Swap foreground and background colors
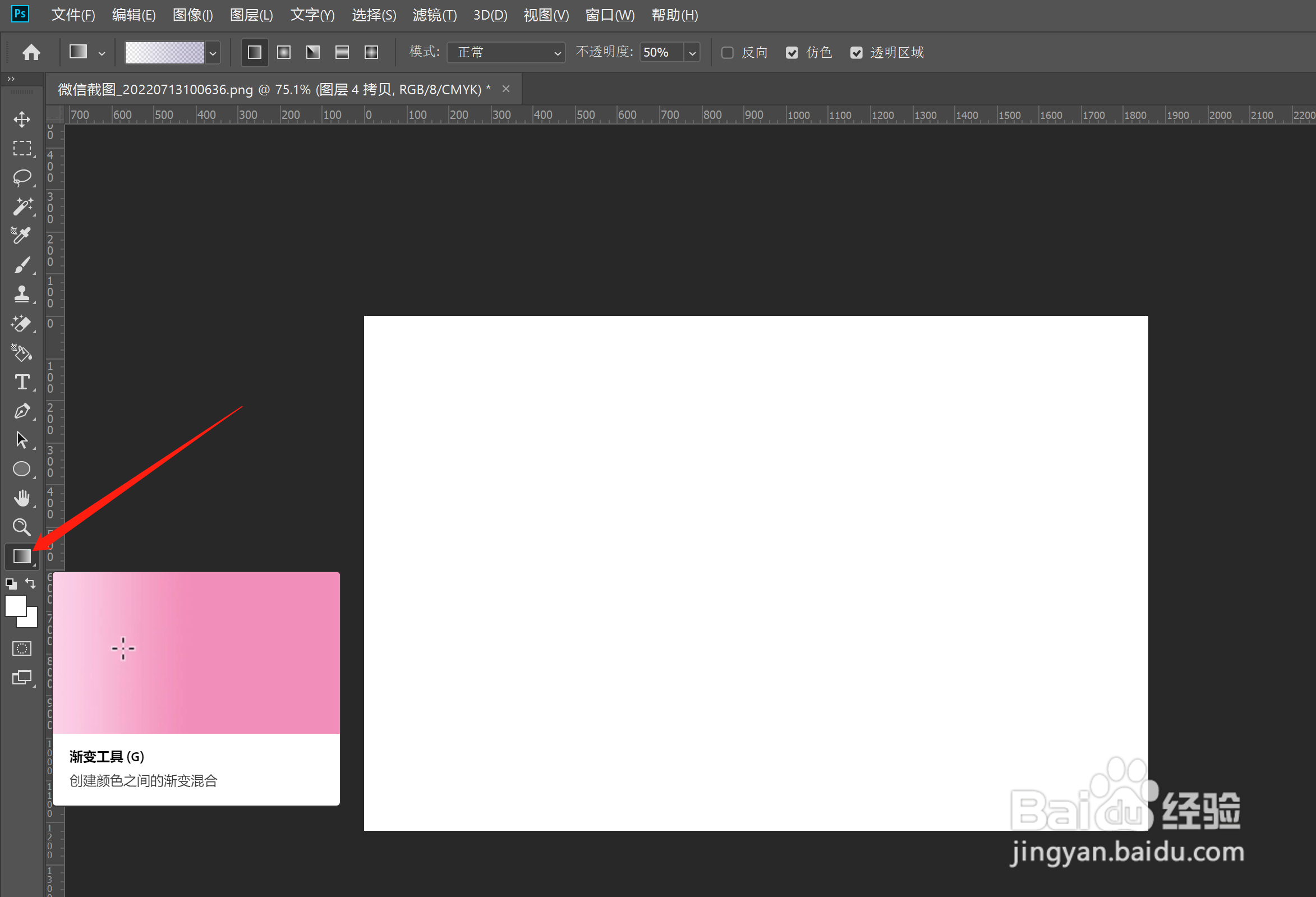1316x897 pixels. coord(31,583)
